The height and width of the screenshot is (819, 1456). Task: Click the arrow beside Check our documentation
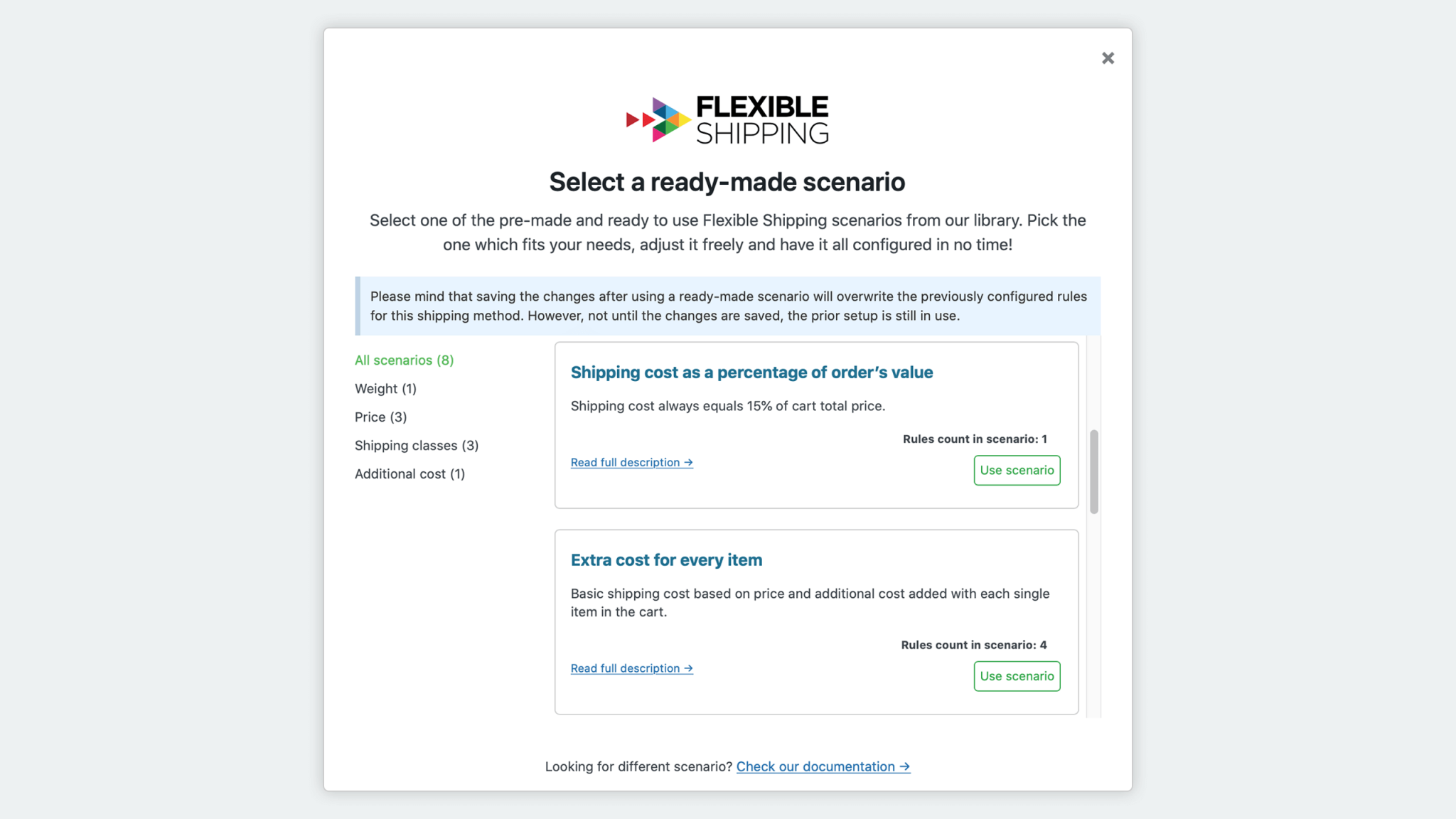click(x=903, y=766)
